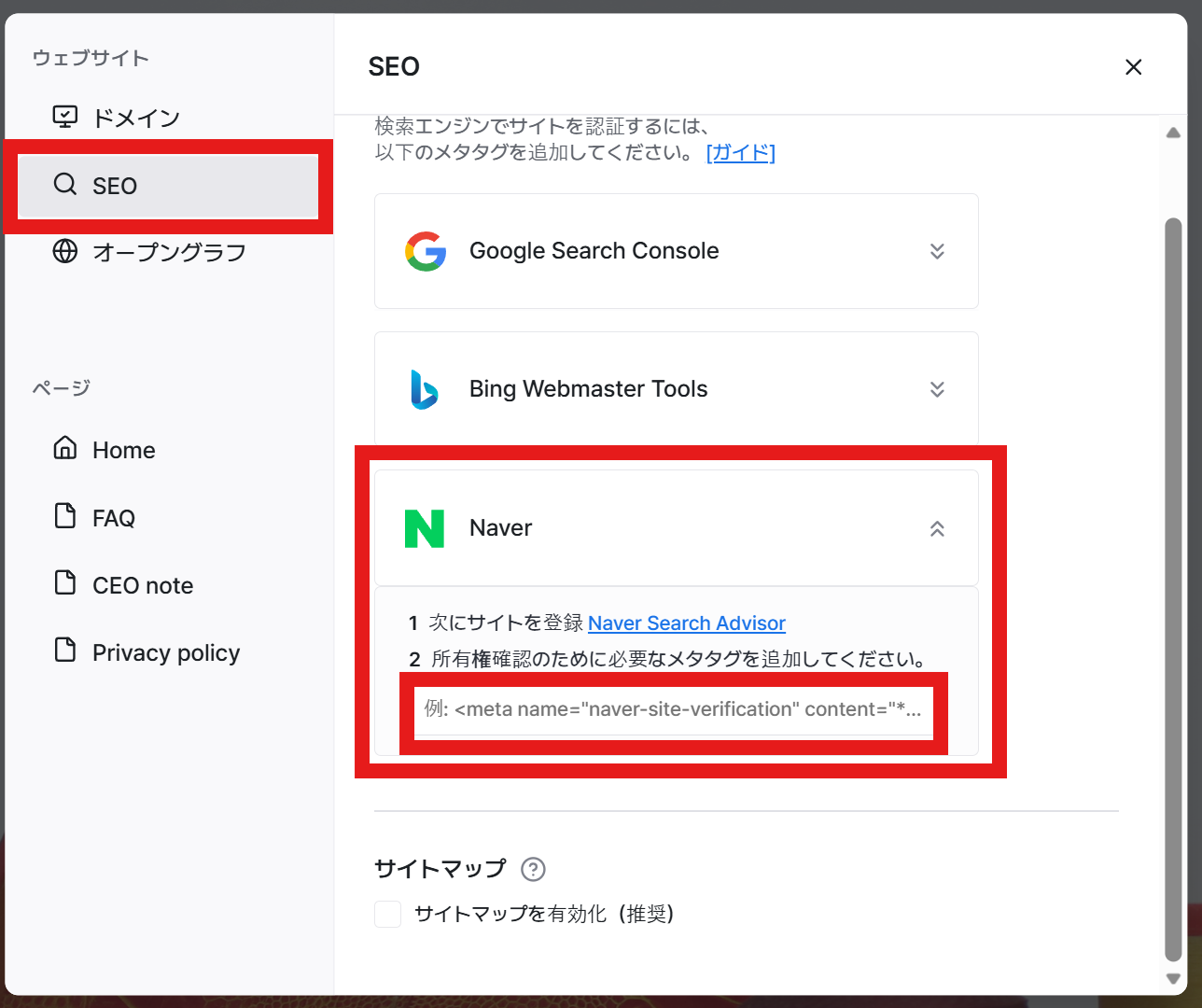1202x1008 pixels.
Task: Open the ガイド guide link
Action: coord(741,152)
